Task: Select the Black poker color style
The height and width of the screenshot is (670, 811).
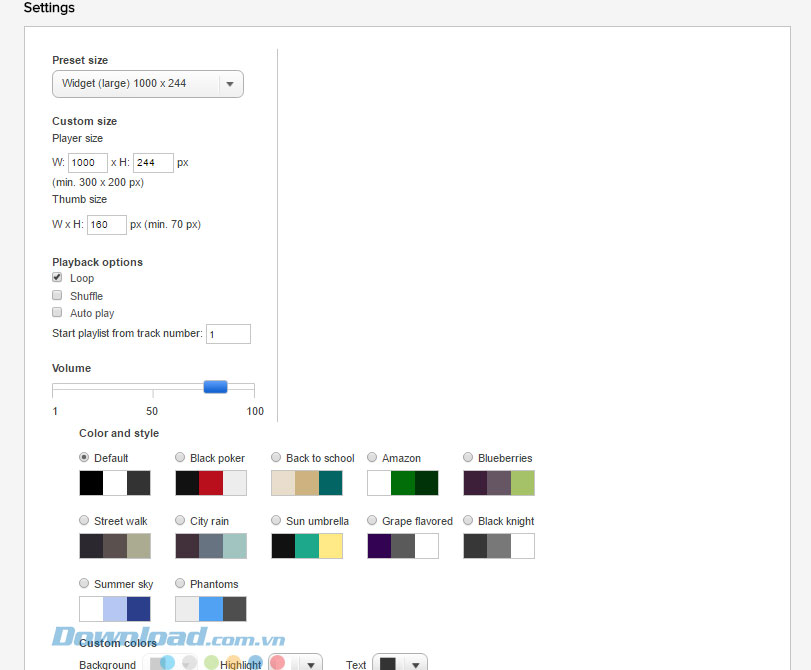Action: pyautogui.click(x=181, y=458)
